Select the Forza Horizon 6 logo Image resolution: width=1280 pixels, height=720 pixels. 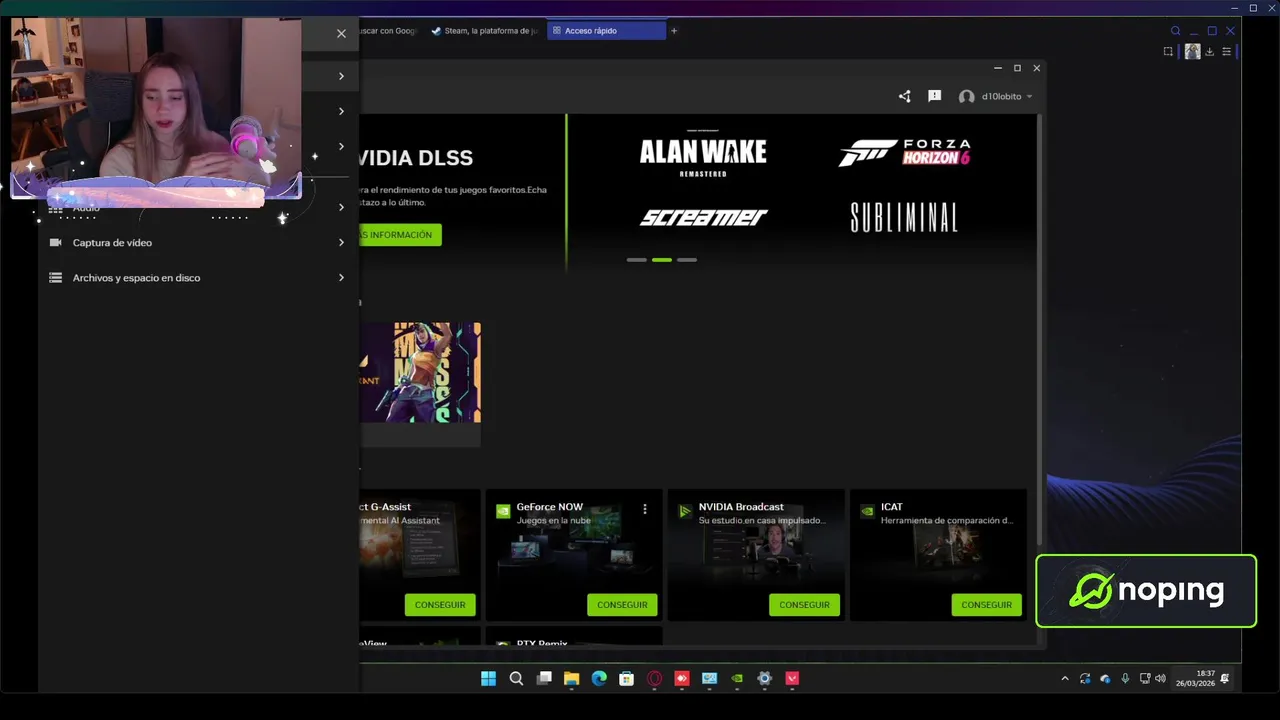click(904, 153)
